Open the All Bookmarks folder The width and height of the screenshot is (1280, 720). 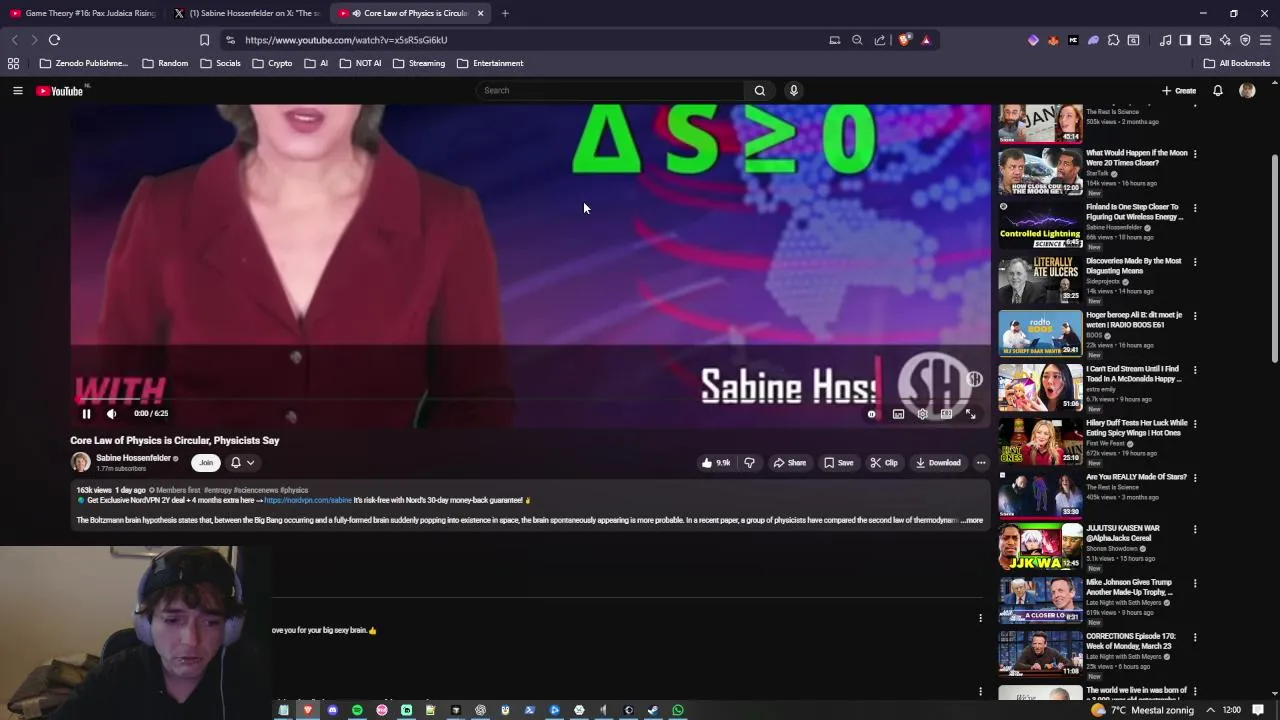1237,63
